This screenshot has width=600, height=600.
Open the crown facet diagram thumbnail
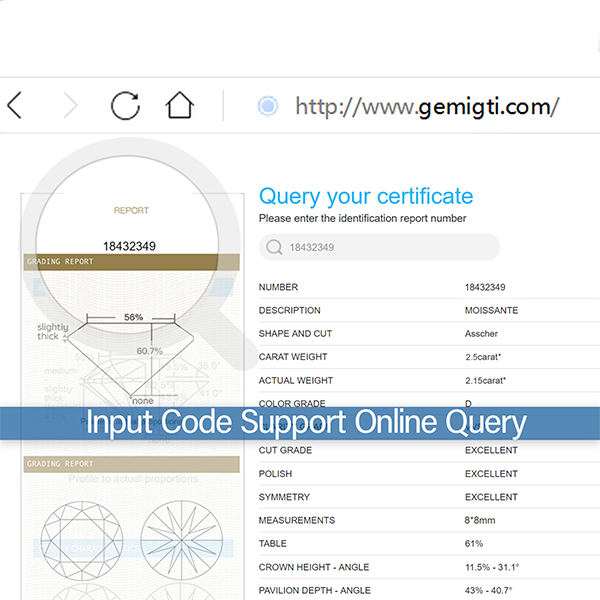[x=82, y=541]
